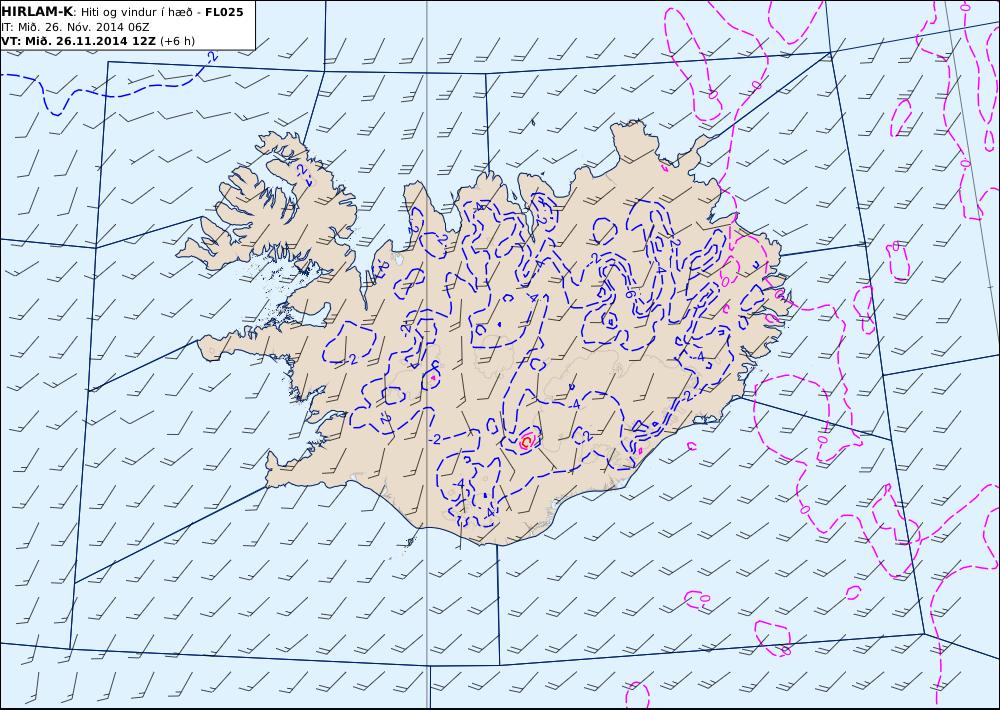Click the HIRLAM-K model title text
The width and height of the screenshot is (1000, 710).
pyautogui.click(x=38, y=12)
